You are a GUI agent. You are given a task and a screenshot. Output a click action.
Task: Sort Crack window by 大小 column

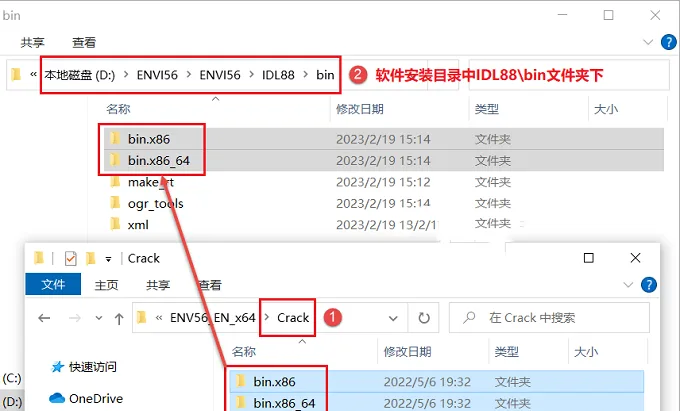586,352
